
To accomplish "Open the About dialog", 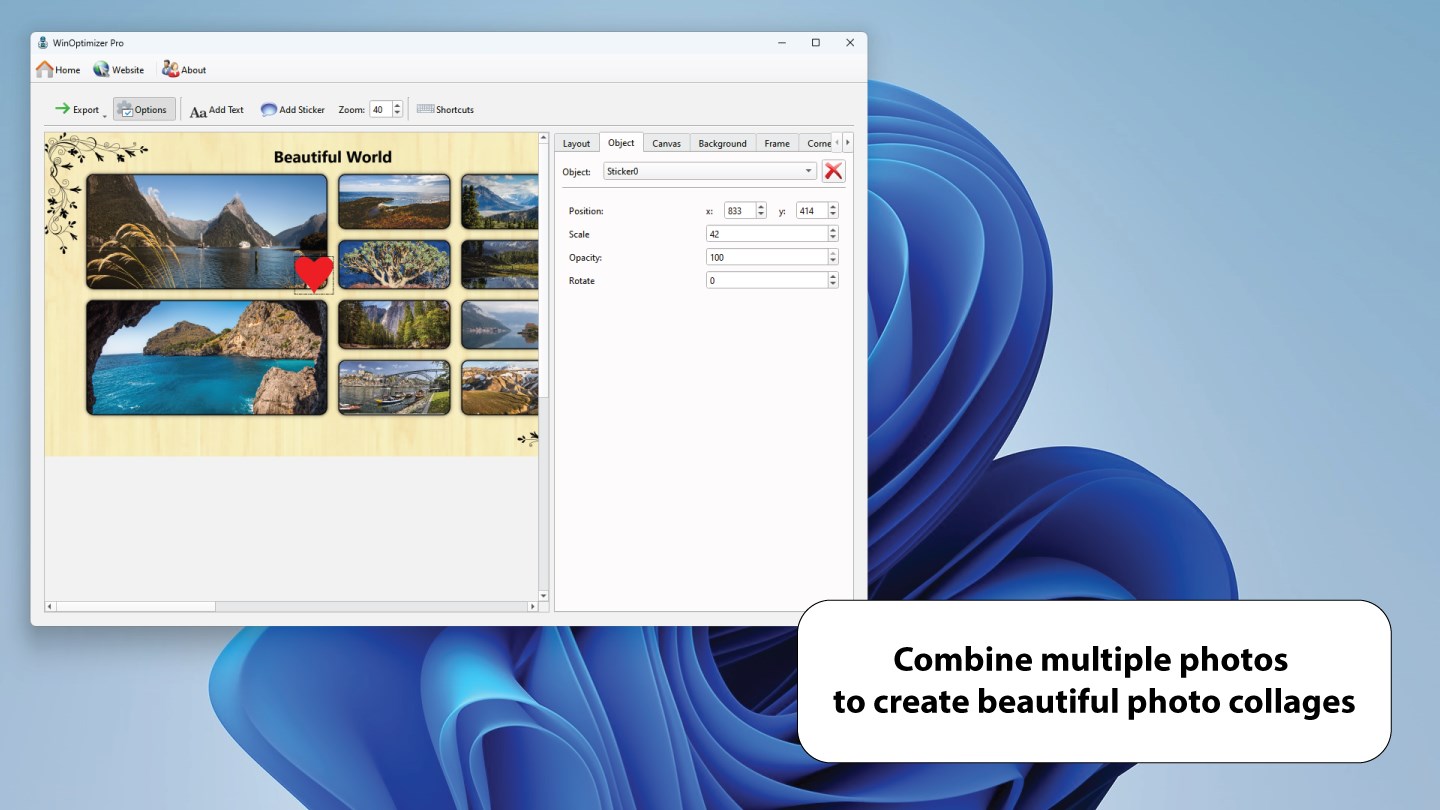I will (184, 70).
